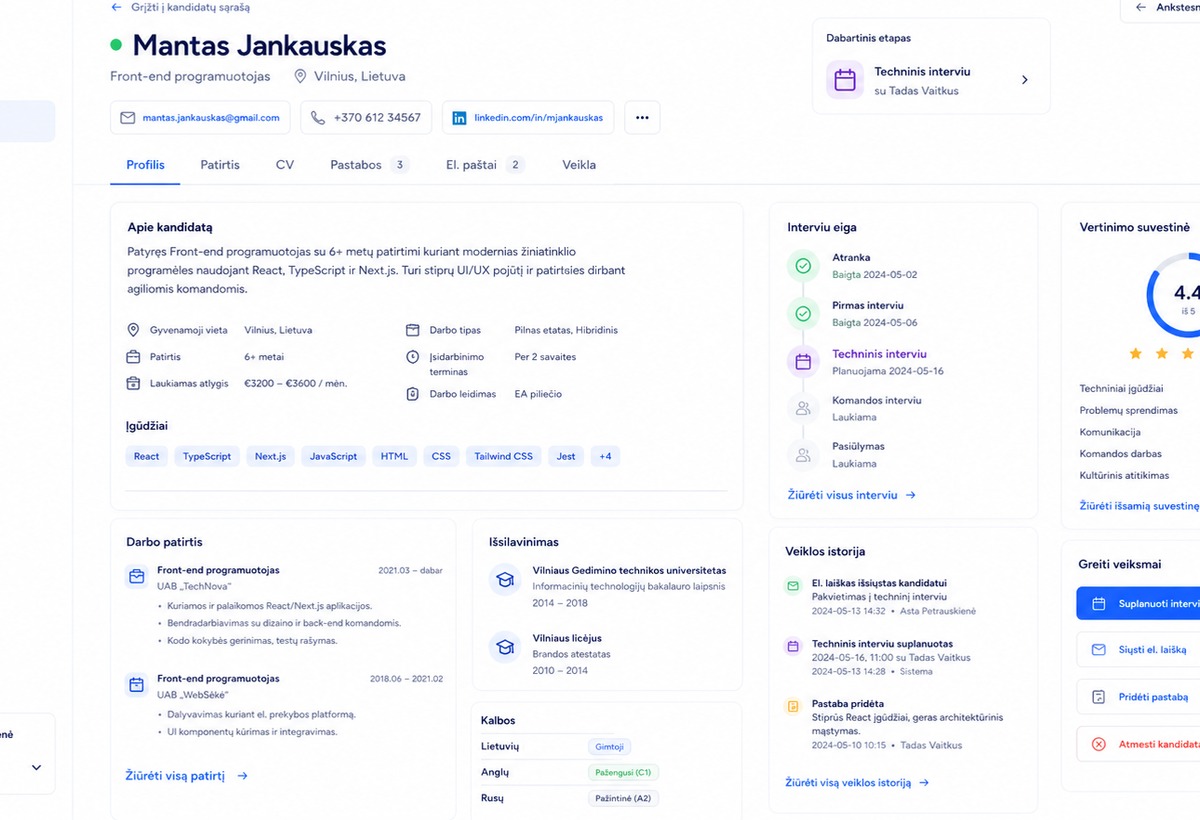1200x820 pixels.
Task: Click the briefcase icon for UAB TechNova job
Action: pos(136,577)
